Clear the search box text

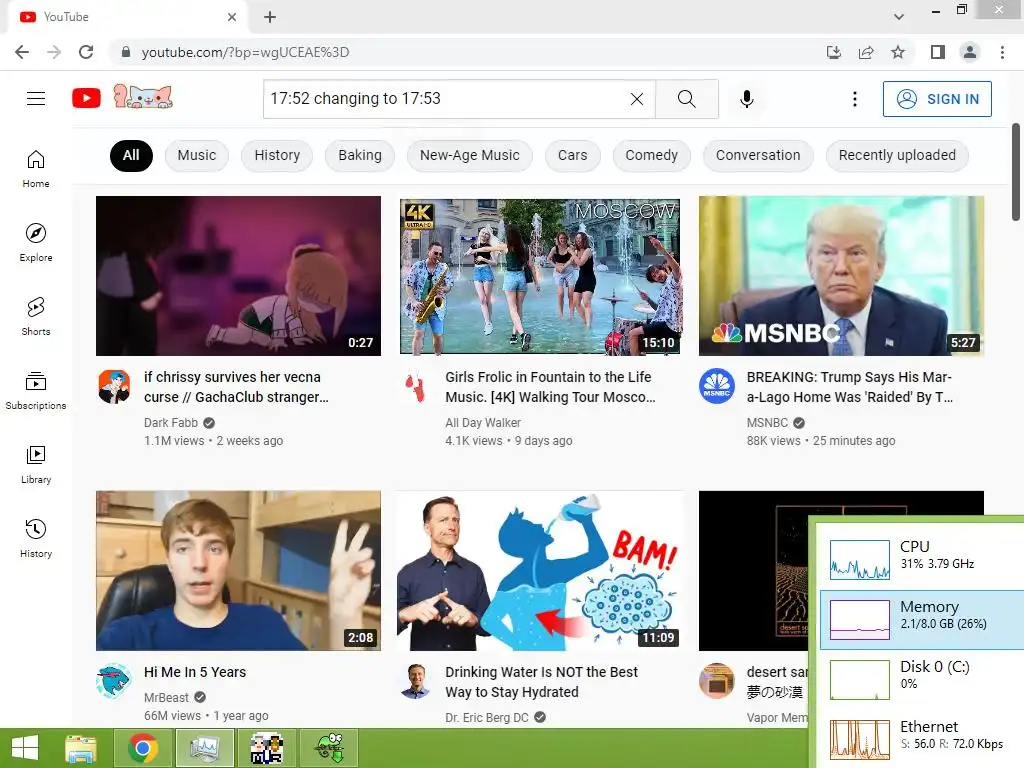pyautogui.click(x=637, y=99)
